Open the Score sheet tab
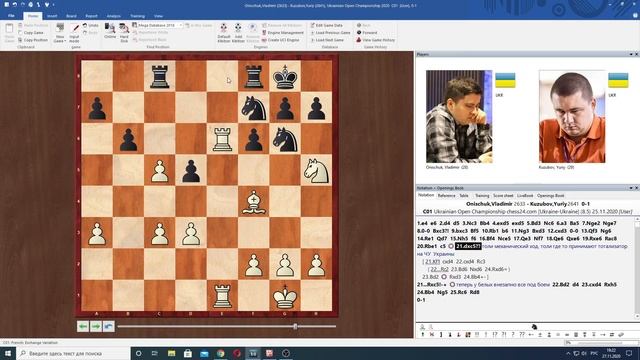Viewport: 640px width, 360px height. point(503,196)
